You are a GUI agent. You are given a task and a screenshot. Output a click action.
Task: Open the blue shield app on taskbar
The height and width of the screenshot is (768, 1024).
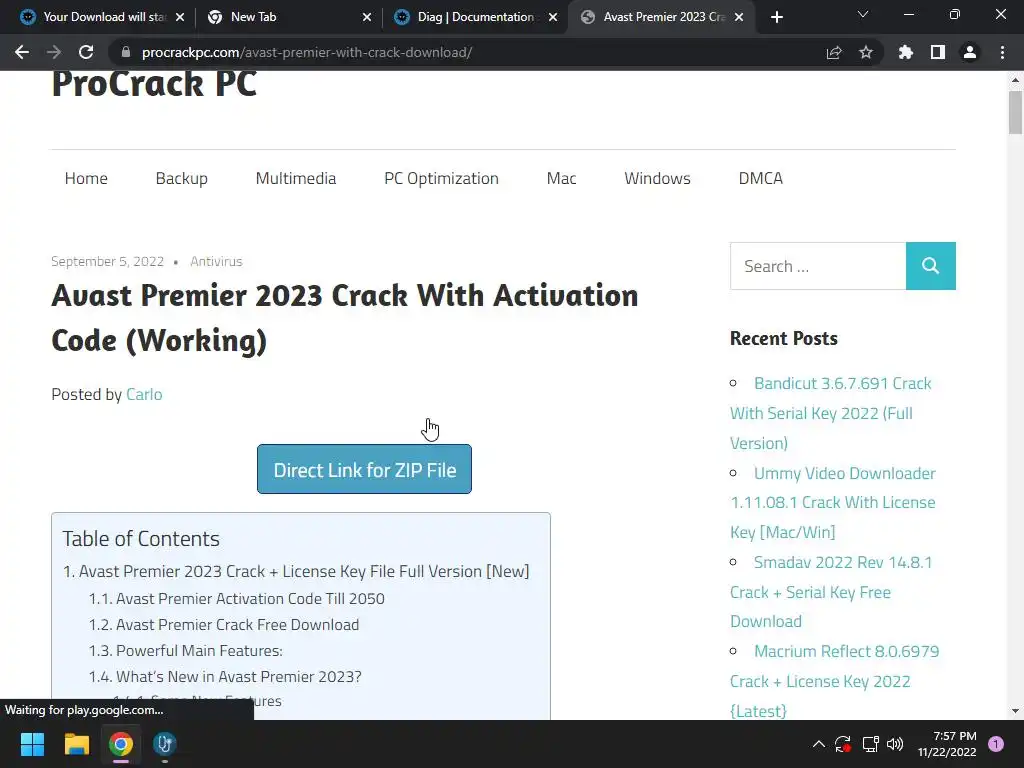[165, 744]
